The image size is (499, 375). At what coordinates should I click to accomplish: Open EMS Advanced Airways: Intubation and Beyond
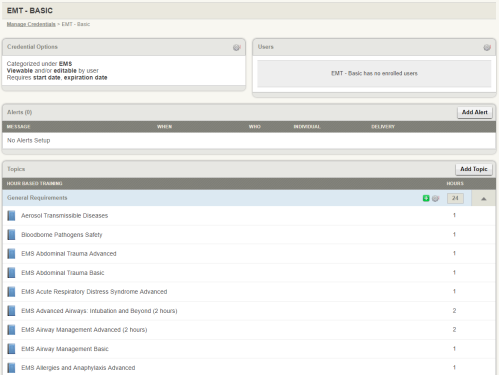click(99, 311)
